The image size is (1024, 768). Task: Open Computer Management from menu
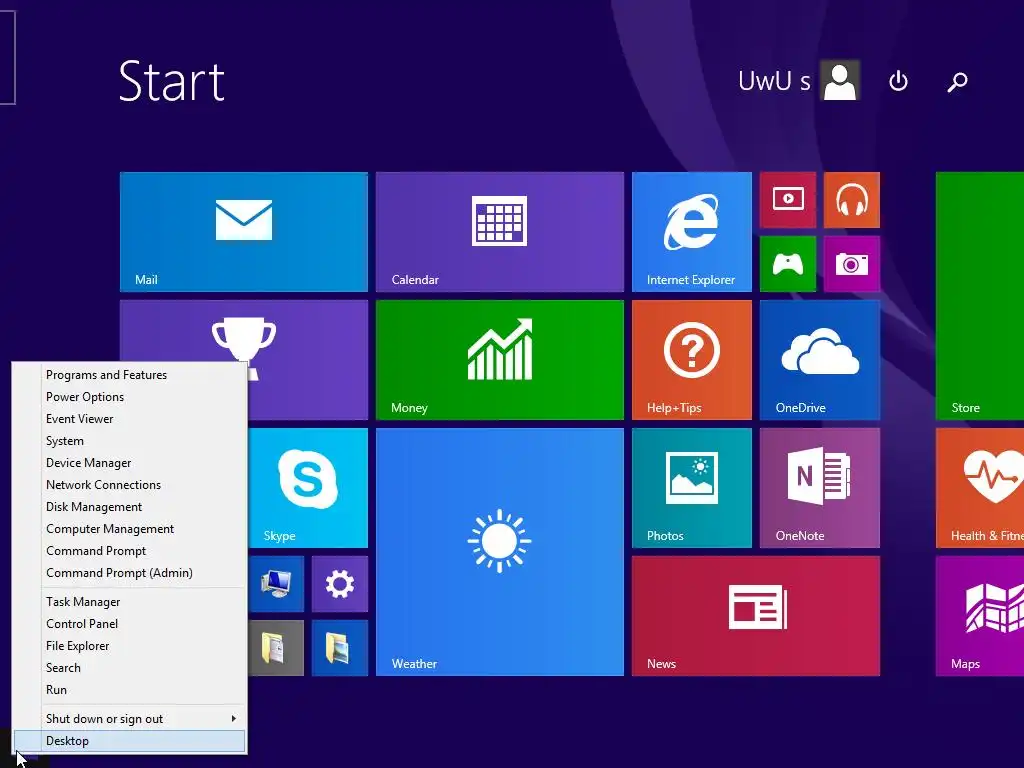click(x=129, y=529)
